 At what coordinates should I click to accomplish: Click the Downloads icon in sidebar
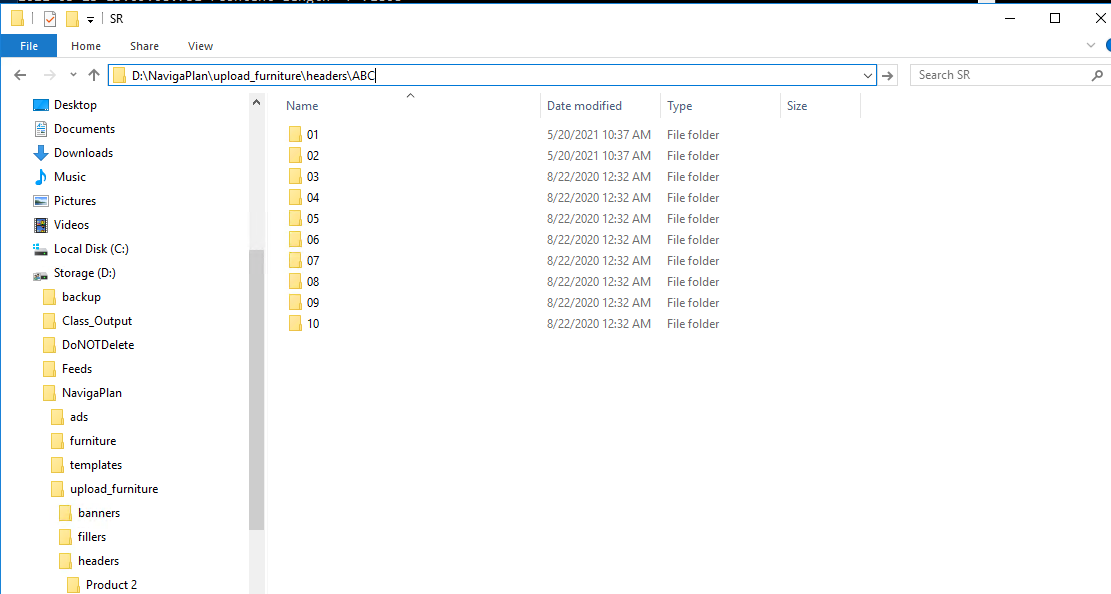[x=41, y=153]
